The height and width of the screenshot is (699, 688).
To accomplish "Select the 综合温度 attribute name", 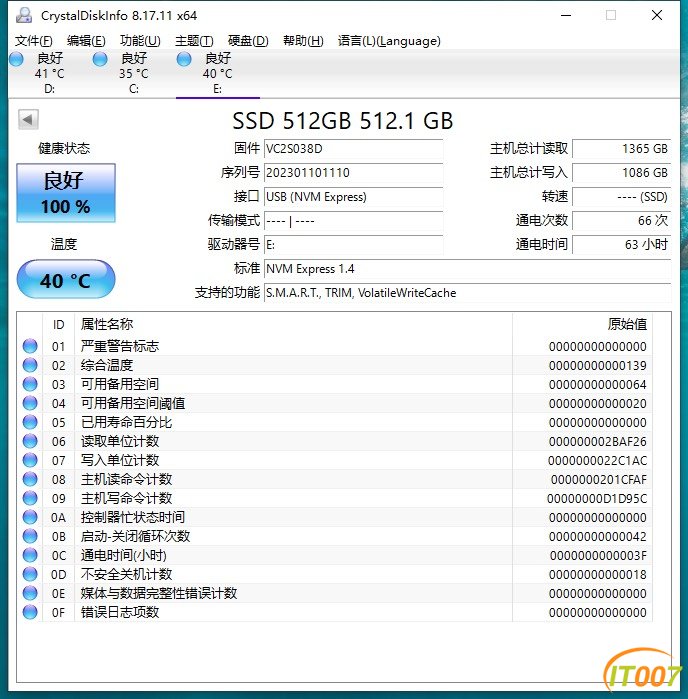I will pos(107,366).
